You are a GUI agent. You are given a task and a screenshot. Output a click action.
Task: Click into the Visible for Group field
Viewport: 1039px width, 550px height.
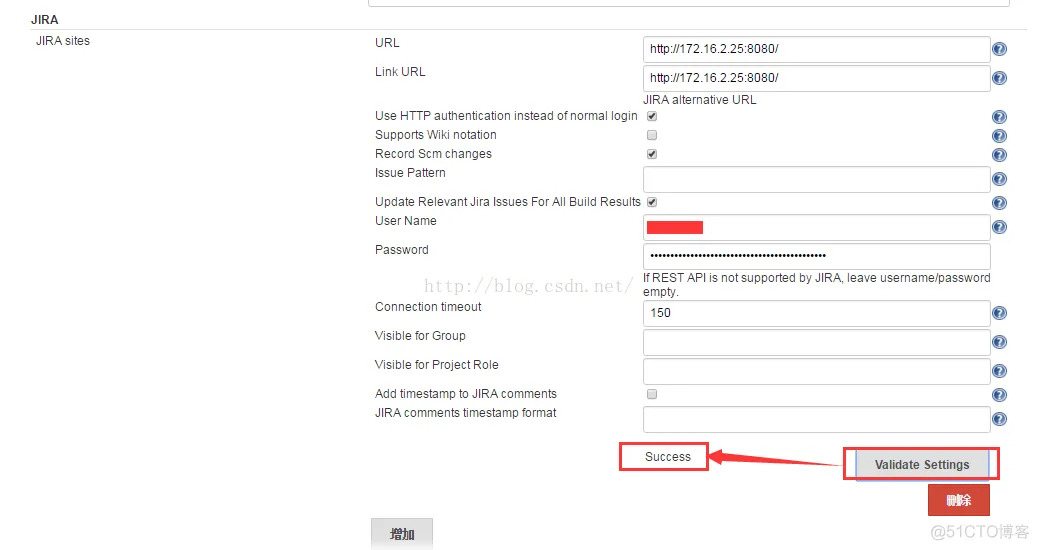(x=816, y=343)
